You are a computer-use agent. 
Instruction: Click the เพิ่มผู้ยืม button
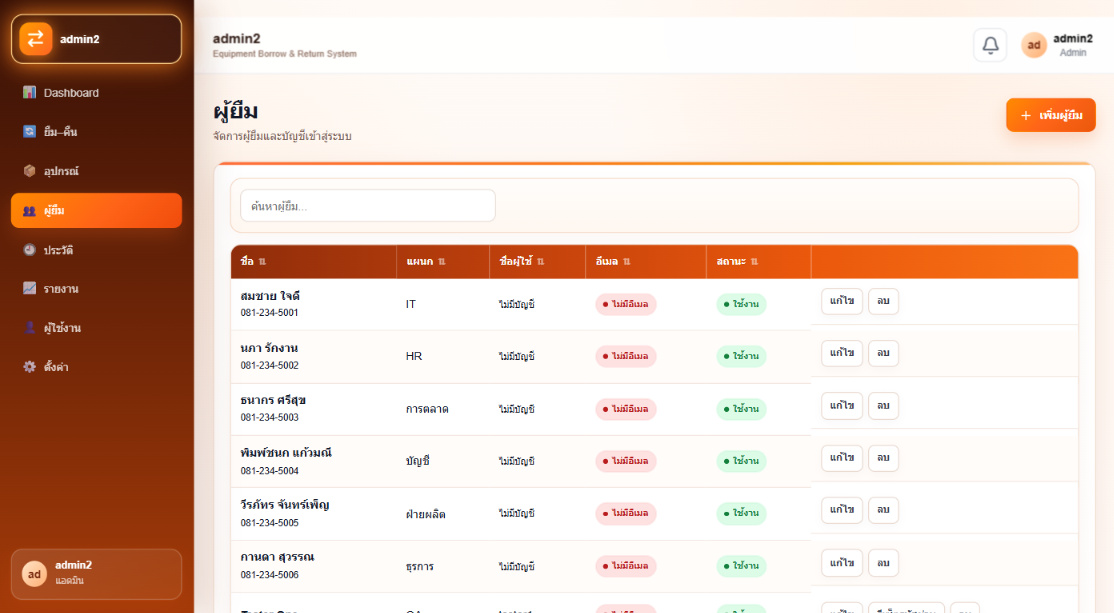pos(1051,115)
